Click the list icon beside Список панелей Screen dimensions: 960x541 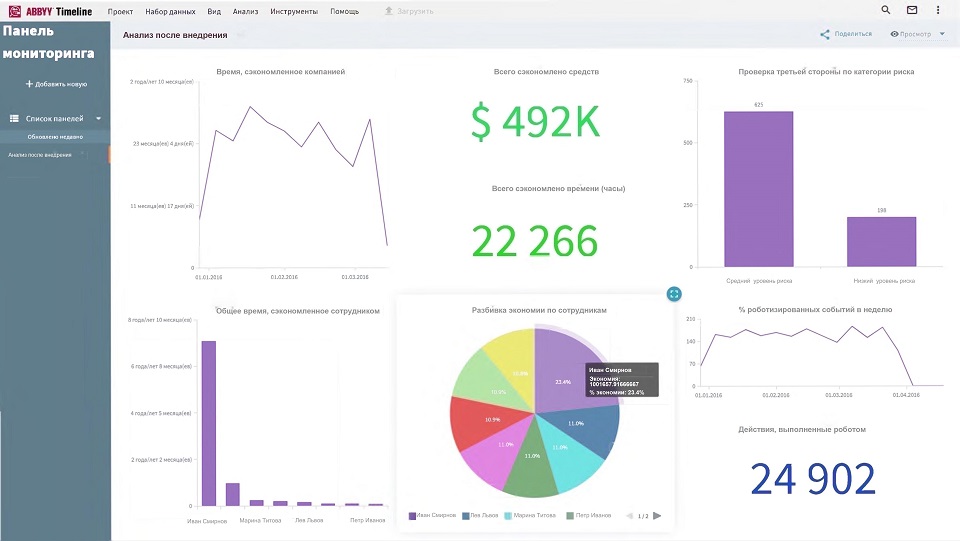tap(14, 118)
